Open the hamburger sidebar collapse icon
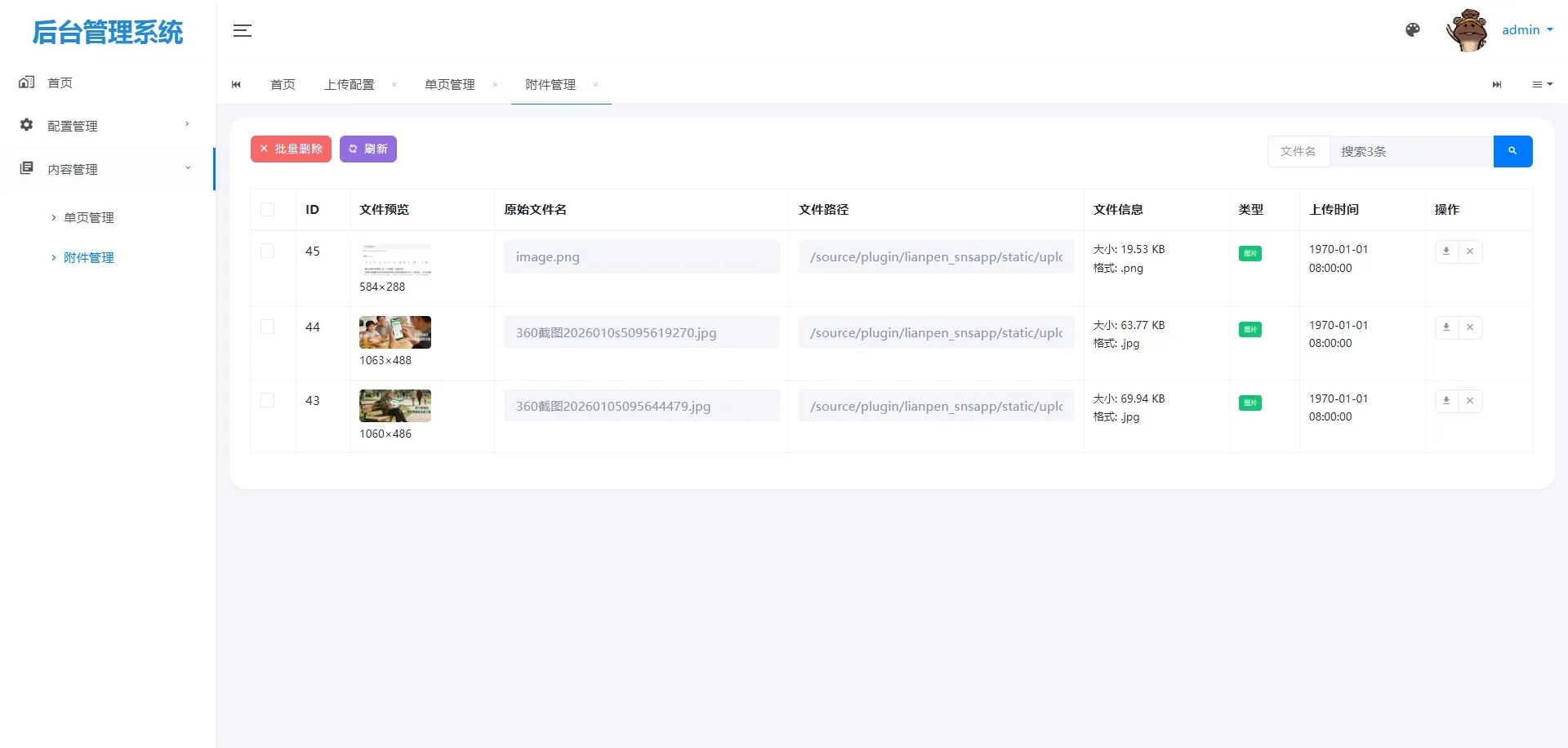The width and height of the screenshot is (1568, 748). (242, 30)
